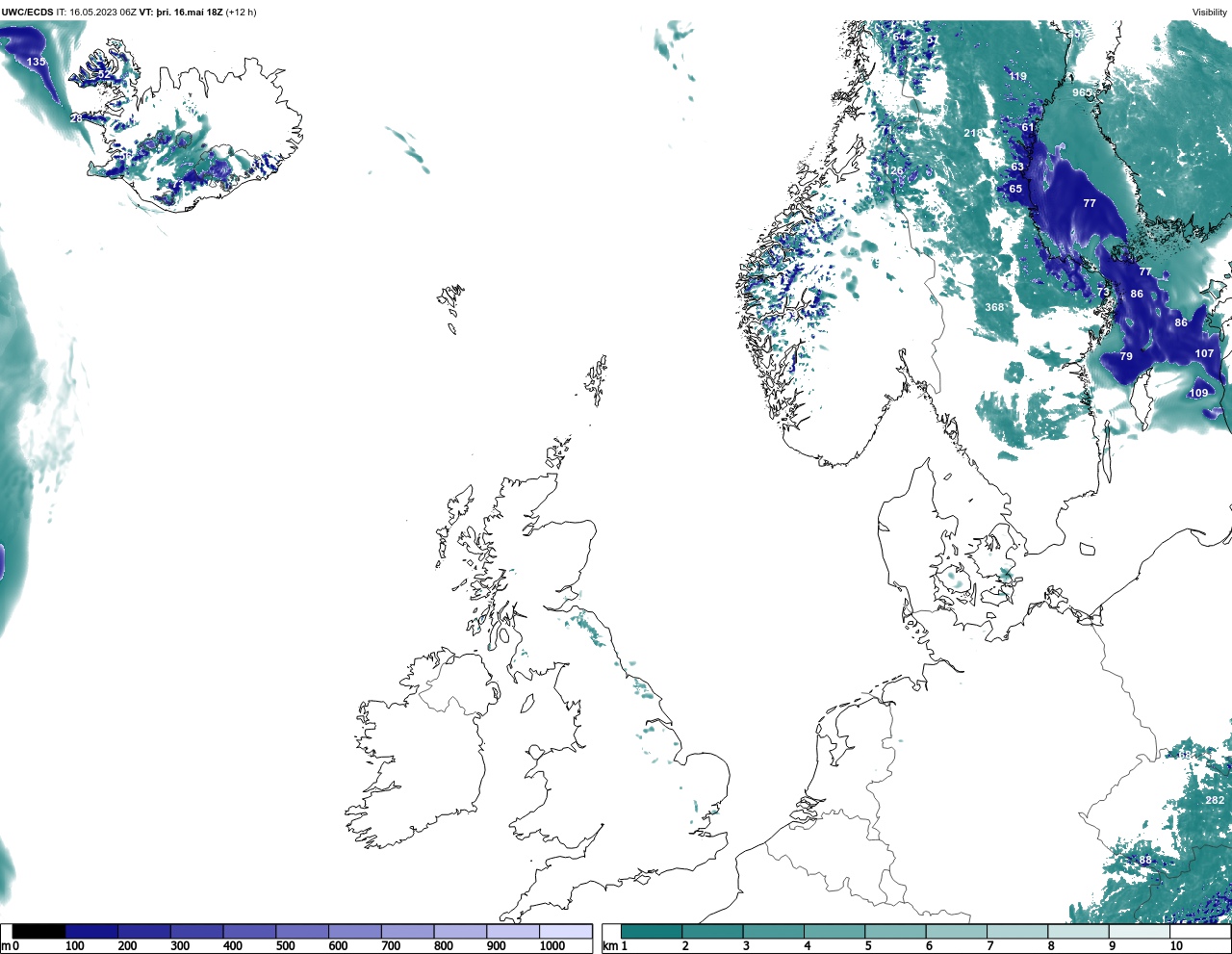The image size is (1232, 954).
Task: Click the '88' visibility value
Action: click(x=1145, y=860)
